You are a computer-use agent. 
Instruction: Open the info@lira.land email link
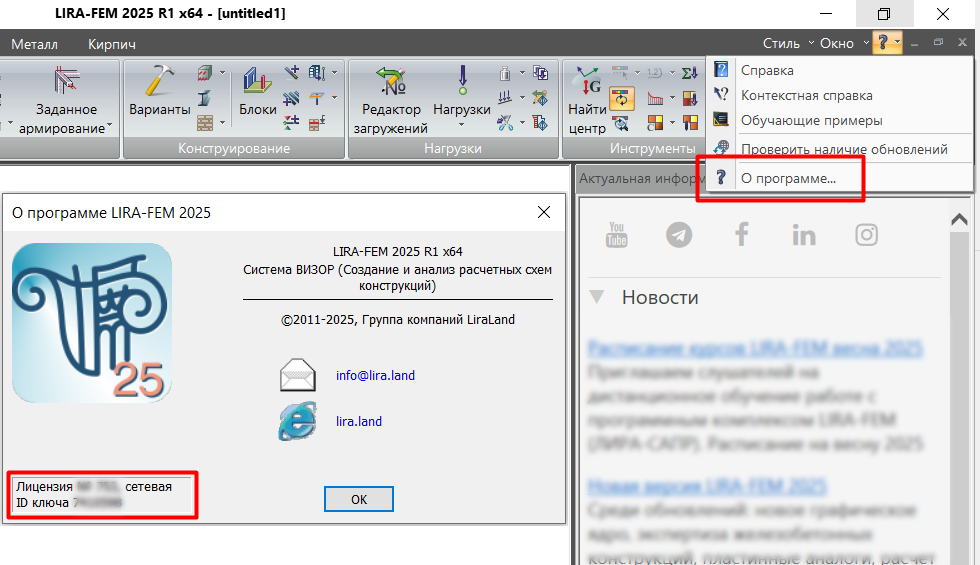tap(375, 376)
